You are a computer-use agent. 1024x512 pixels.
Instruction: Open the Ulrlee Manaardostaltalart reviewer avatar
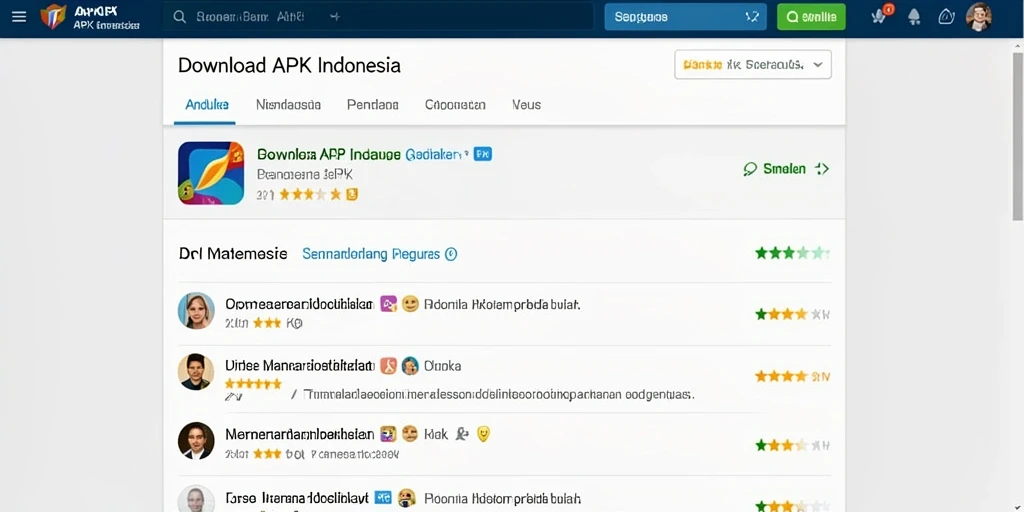pyautogui.click(x=196, y=372)
